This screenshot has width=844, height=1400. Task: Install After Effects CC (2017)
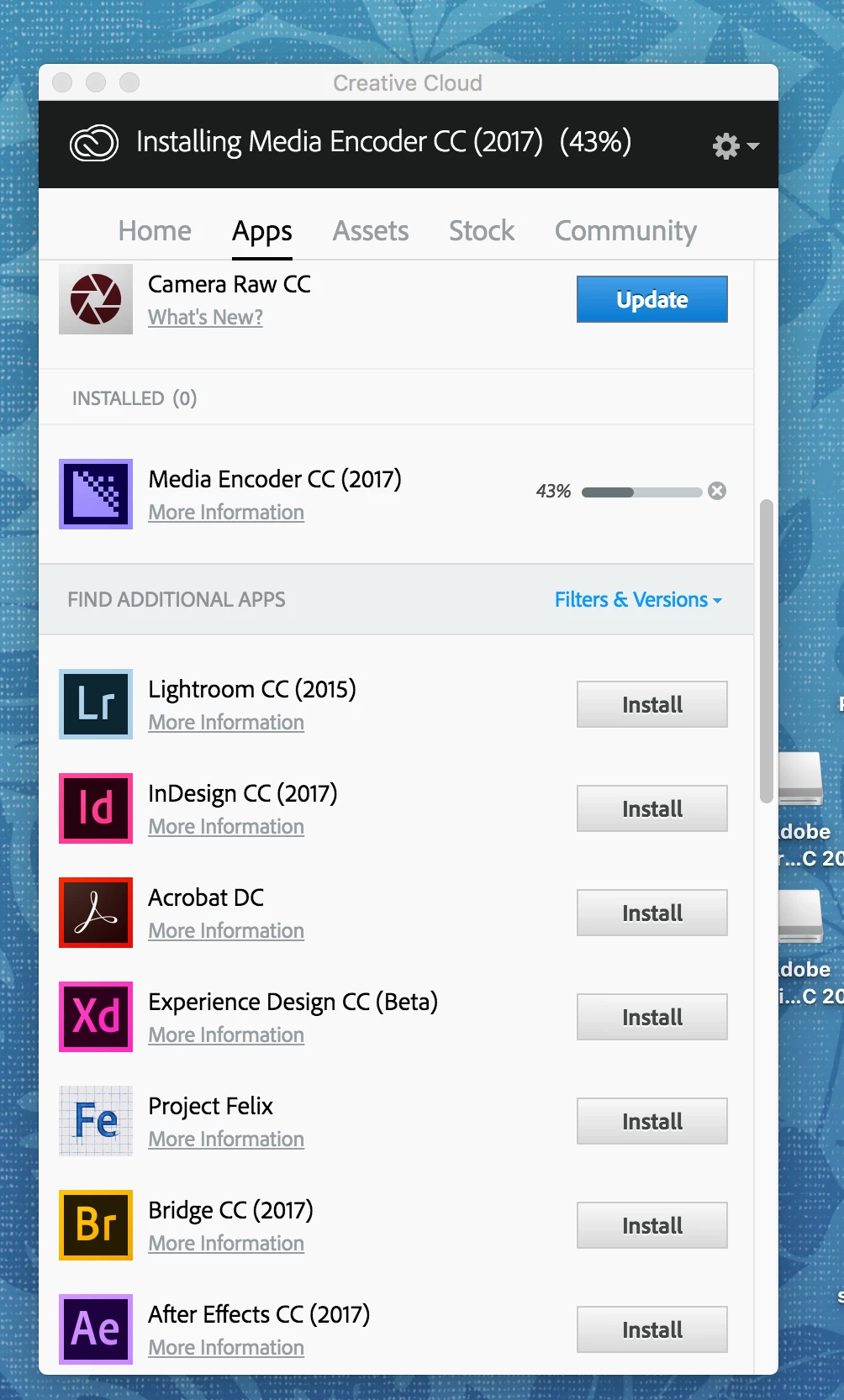click(x=652, y=1329)
